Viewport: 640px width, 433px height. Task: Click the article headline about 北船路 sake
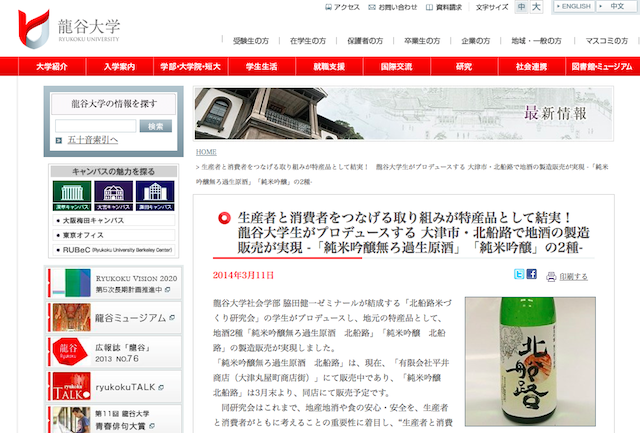[413, 233]
